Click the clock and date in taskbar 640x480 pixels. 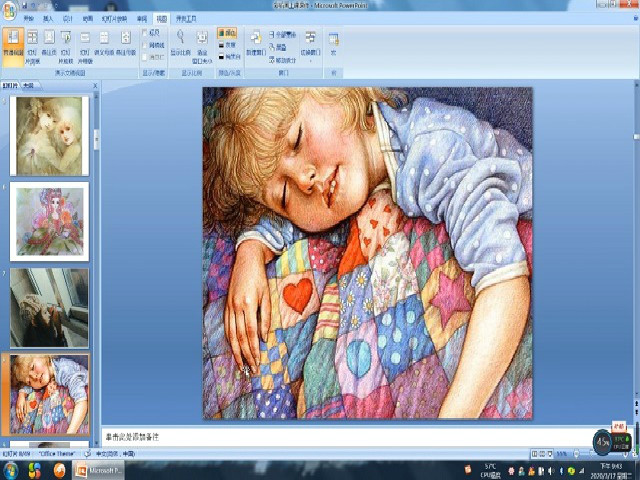[x=611, y=471]
